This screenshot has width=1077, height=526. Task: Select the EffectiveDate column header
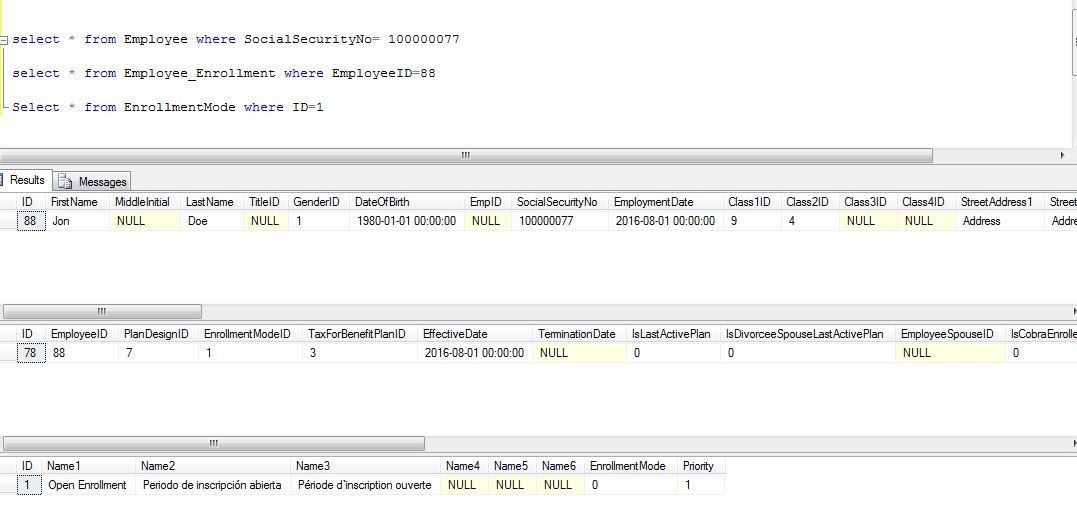pos(455,334)
